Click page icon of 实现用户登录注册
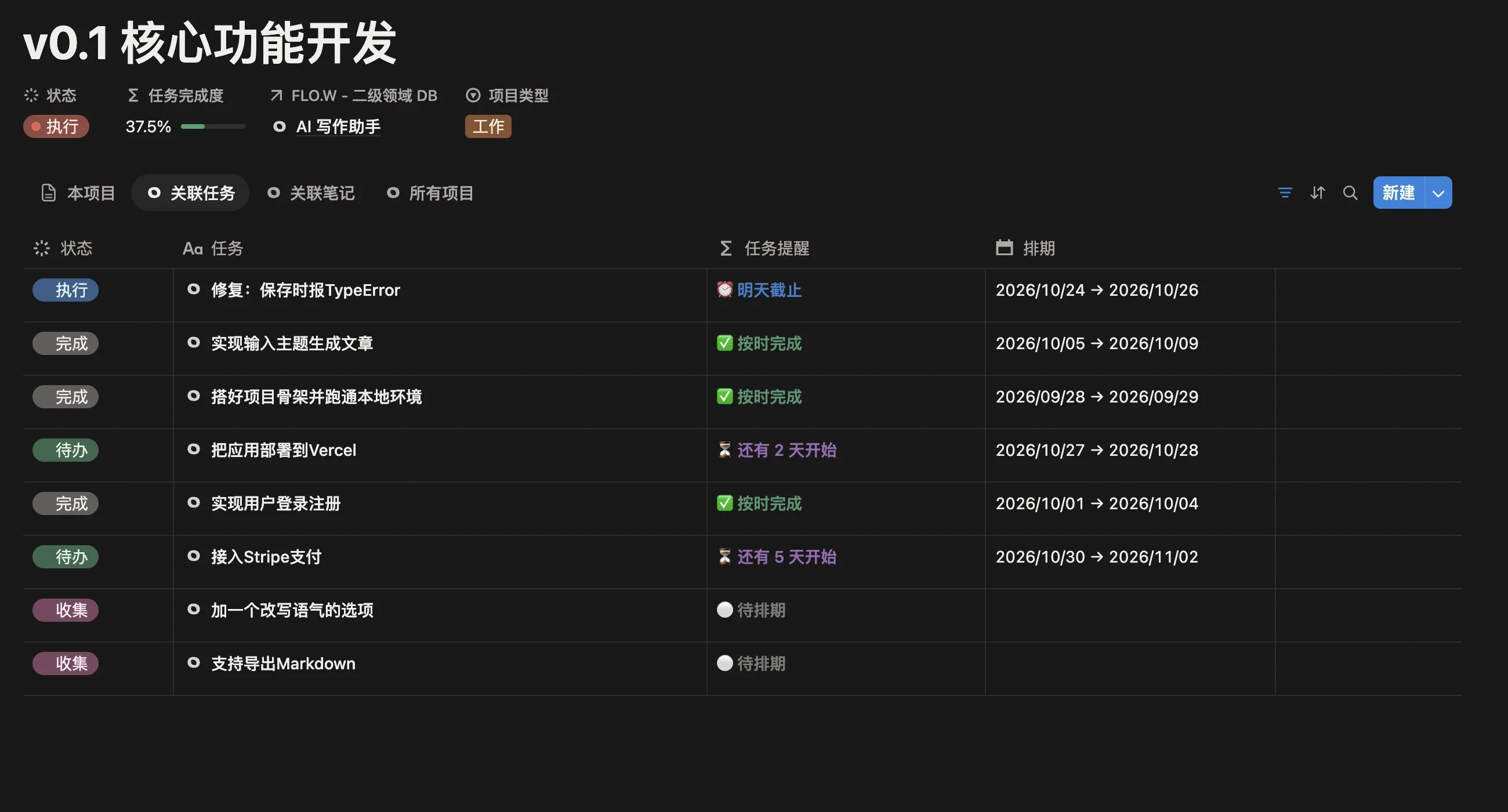This screenshot has width=1508, height=812. 193,502
